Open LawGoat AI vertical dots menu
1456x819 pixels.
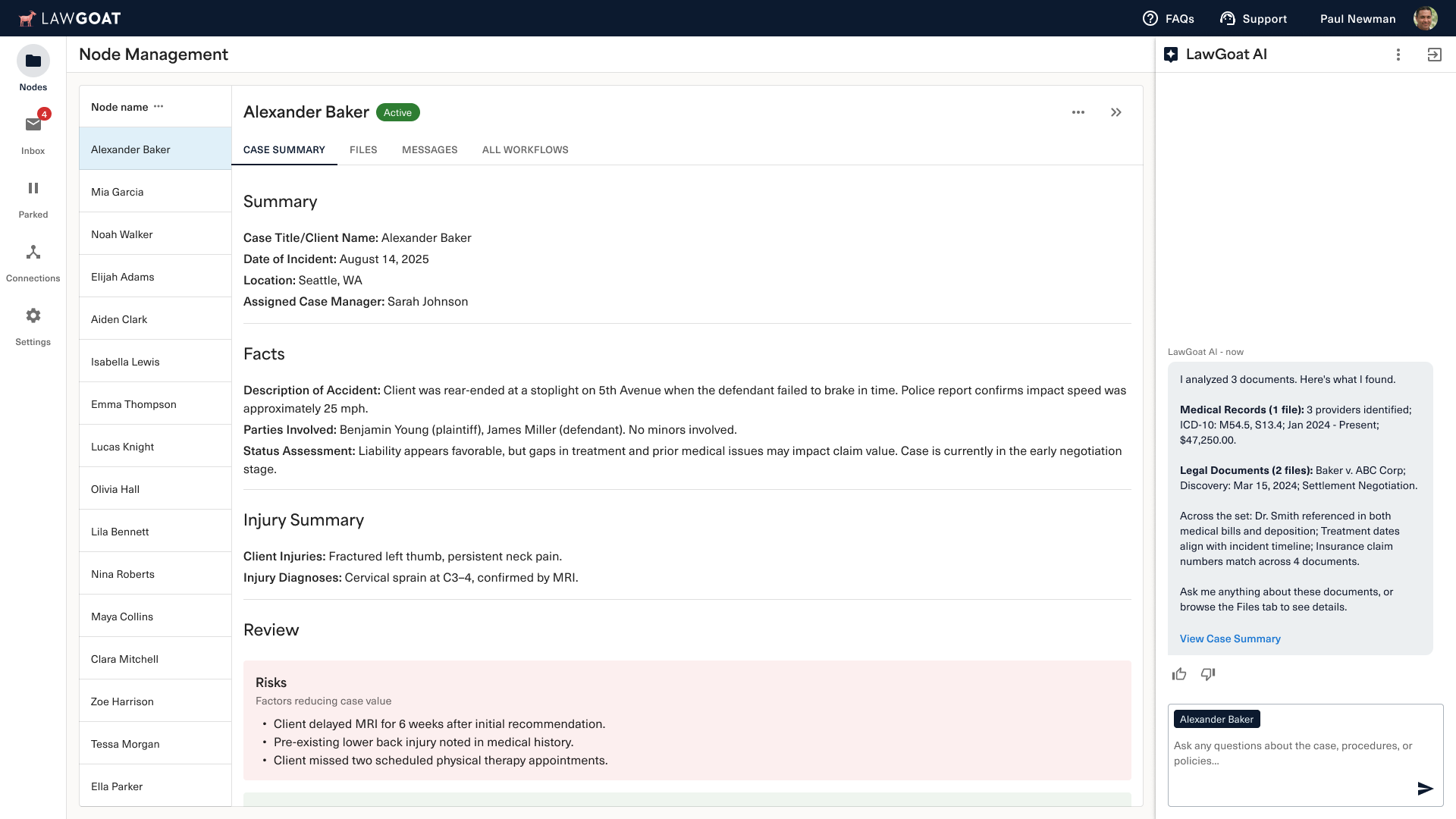1398,55
